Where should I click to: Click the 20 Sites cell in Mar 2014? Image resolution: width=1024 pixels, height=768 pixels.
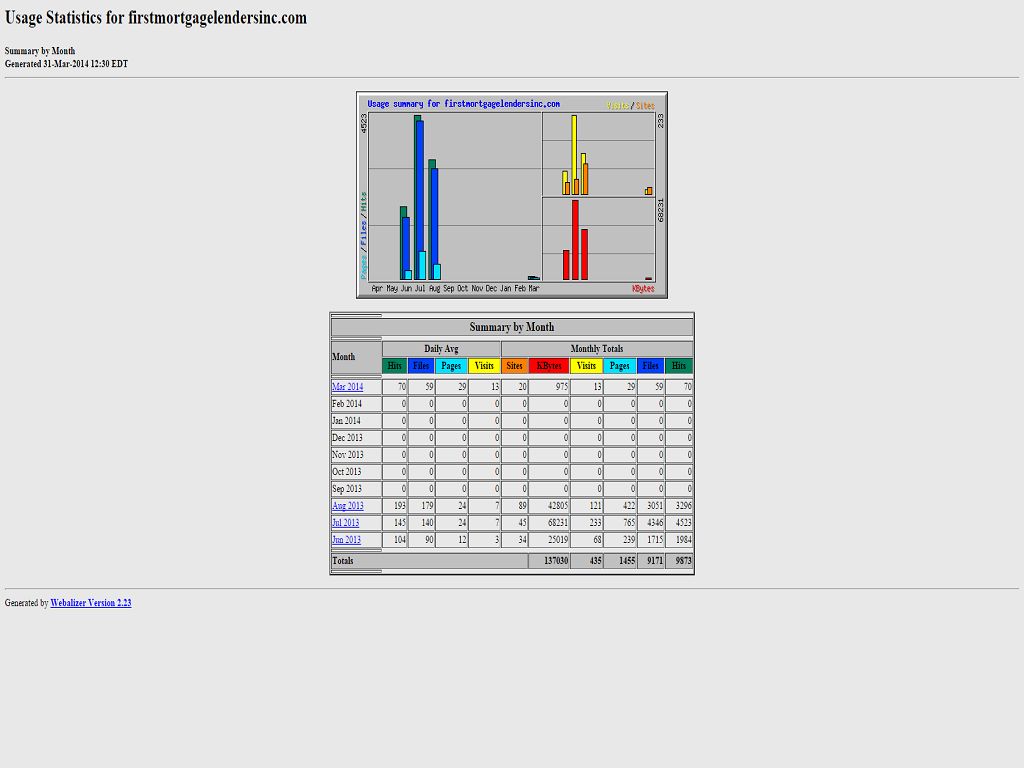515,387
